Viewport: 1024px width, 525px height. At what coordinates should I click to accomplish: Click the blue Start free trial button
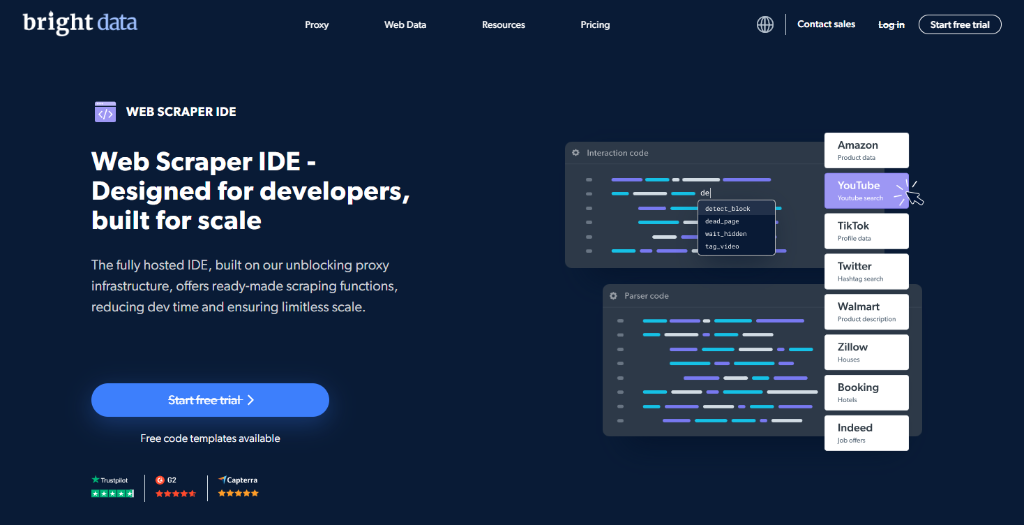[x=210, y=400]
